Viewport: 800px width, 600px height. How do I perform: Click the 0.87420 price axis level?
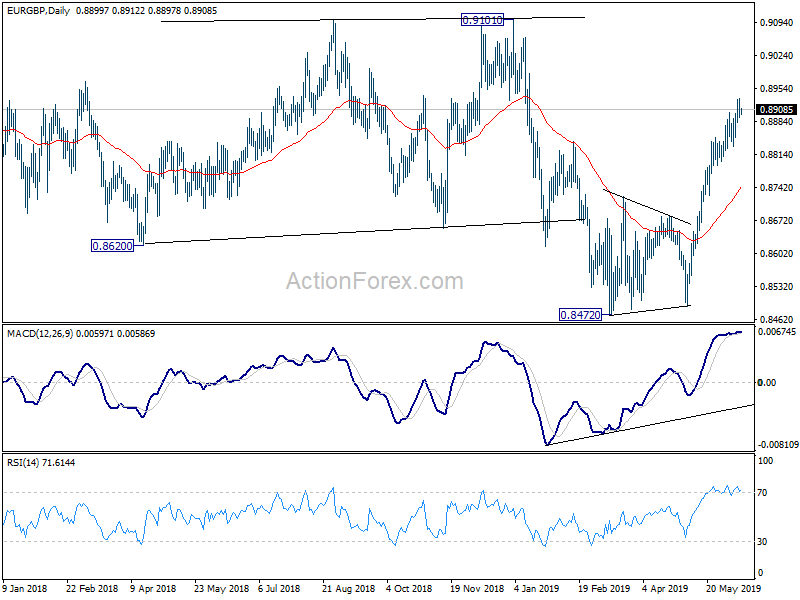[777, 188]
